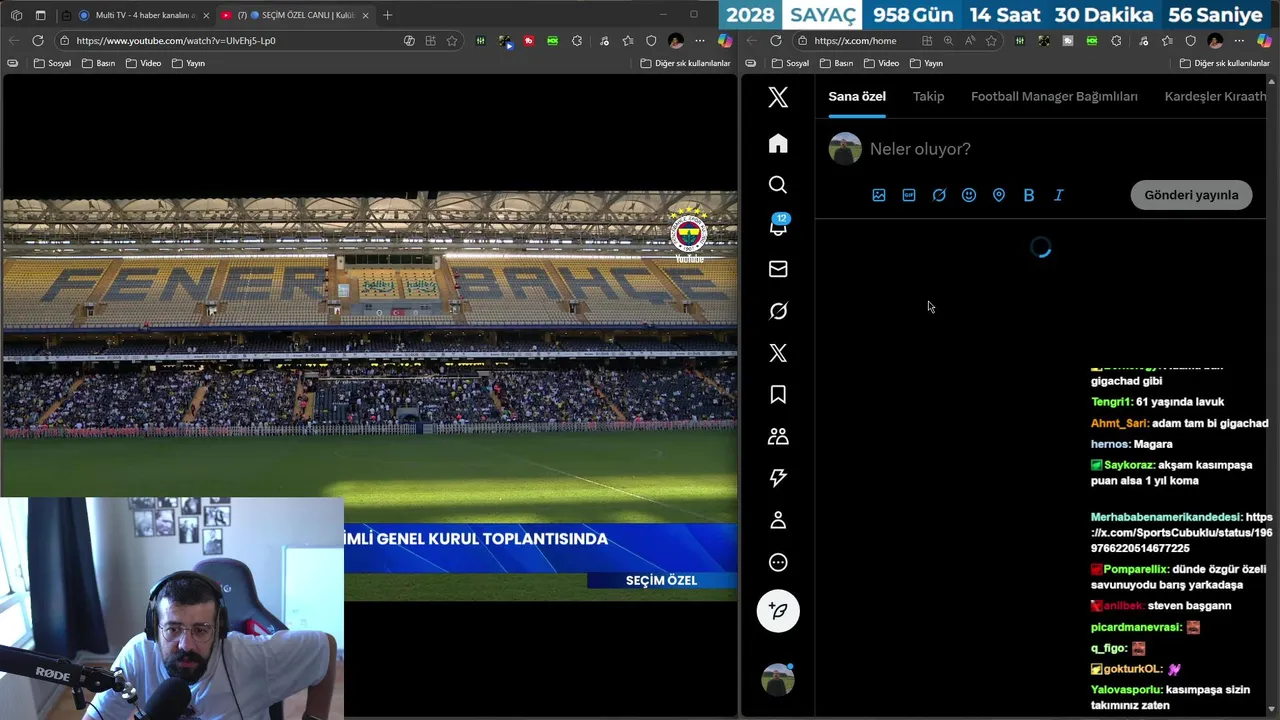The image size is (1280, 720).
Task: Open Bookmarks icon in X sidebar
Action: click(x=778, y=395)
